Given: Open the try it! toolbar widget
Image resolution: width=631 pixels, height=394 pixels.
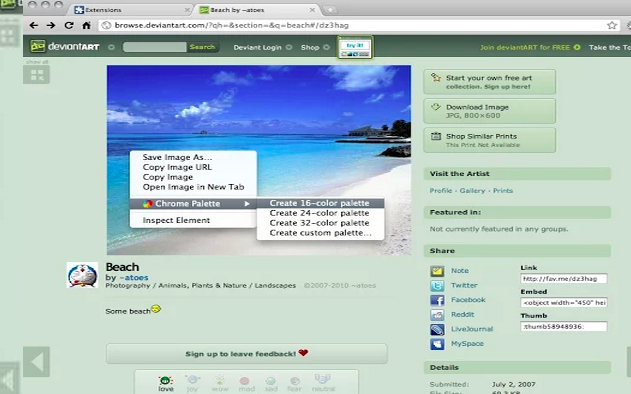Looking at the screenshot, I should [355, 47].
